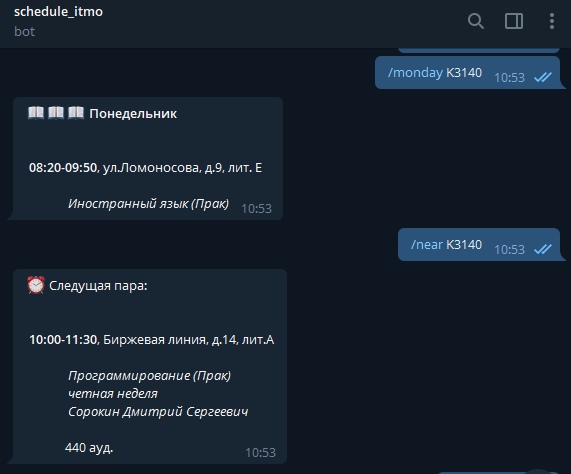Screen dimensions: 571x474
Task: Click the 'Следущая пара:' text
Action: coord(98,286)
